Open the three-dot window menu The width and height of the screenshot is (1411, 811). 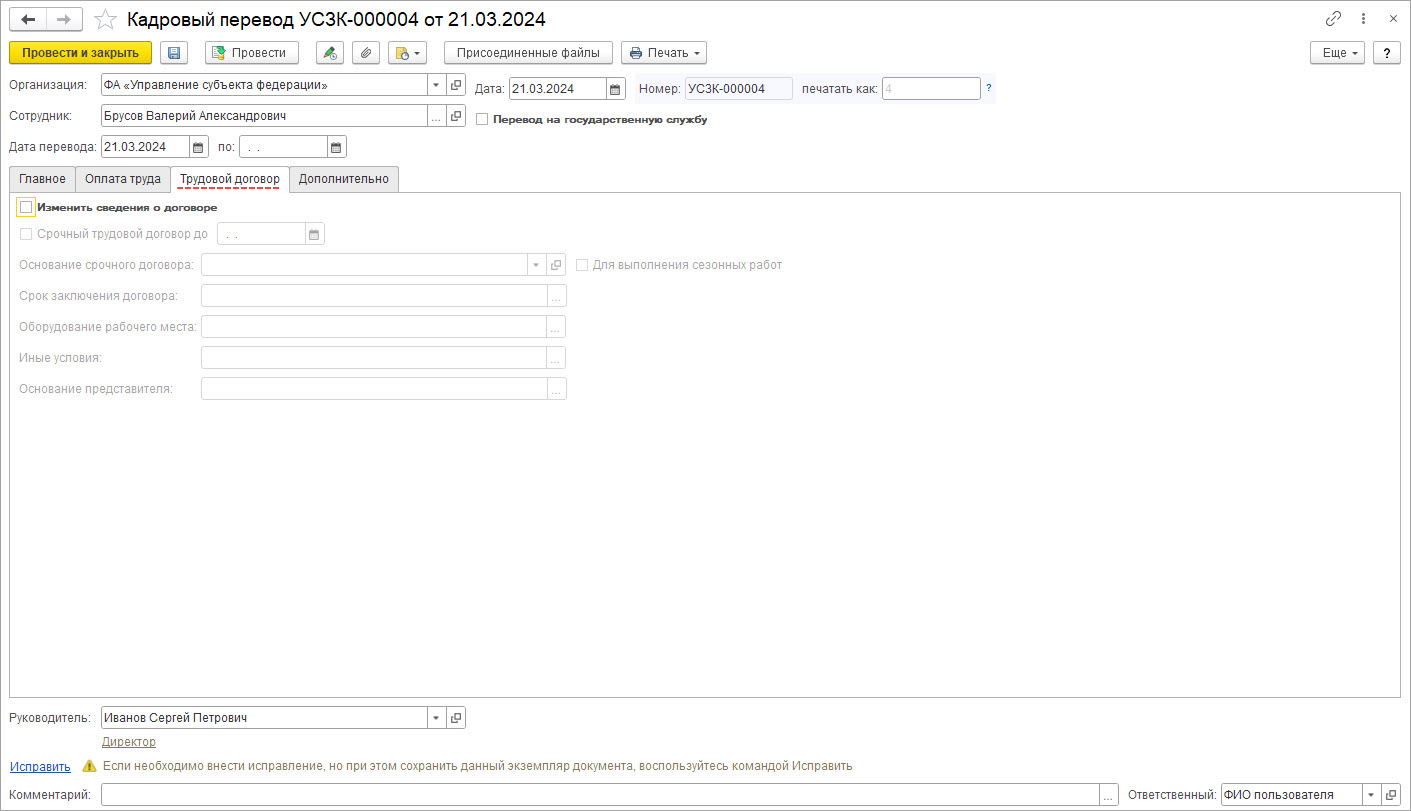pos(1364,19)
